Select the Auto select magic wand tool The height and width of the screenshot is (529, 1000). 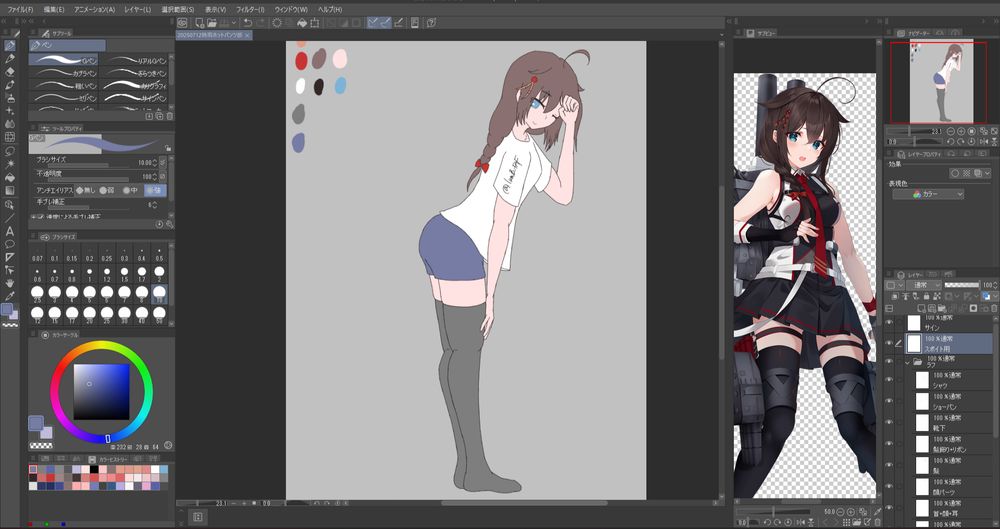point(10,164)
